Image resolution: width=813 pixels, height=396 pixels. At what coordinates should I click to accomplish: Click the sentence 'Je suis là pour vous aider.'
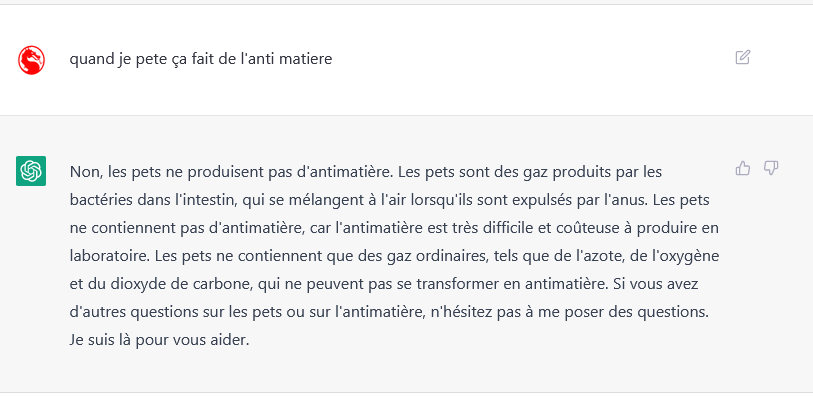click(x=160, y=341)
